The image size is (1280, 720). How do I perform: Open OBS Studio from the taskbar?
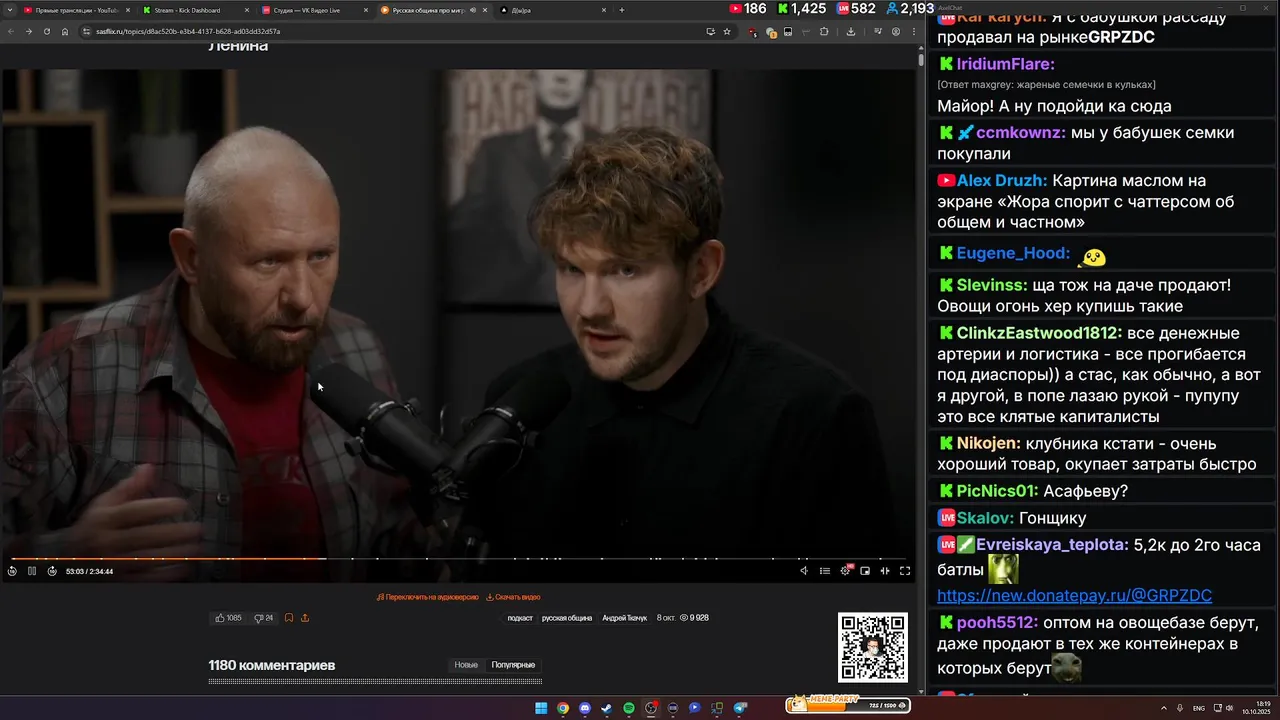[651, 708]
